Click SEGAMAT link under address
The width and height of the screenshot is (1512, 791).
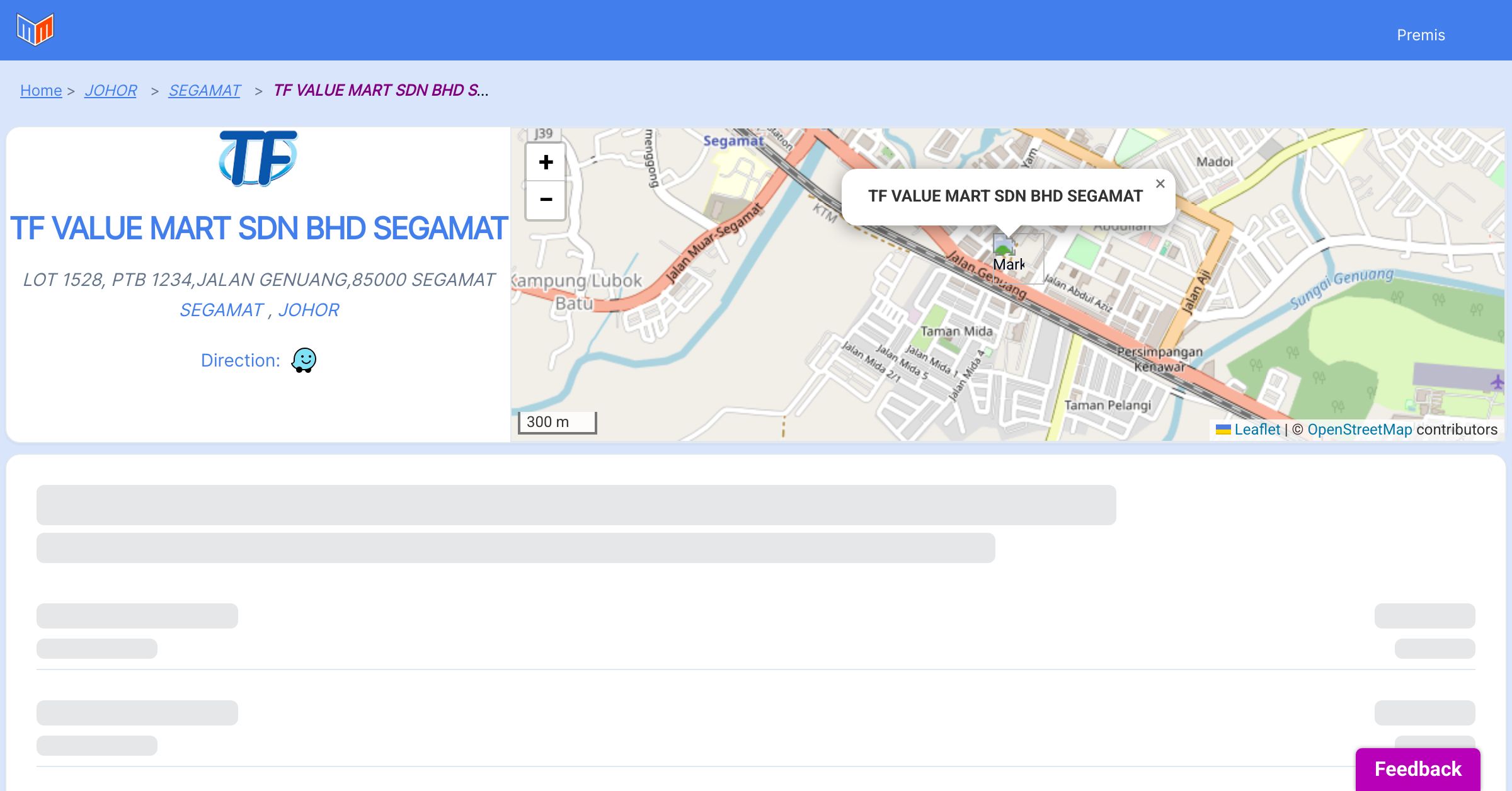[x=221, y=310]
